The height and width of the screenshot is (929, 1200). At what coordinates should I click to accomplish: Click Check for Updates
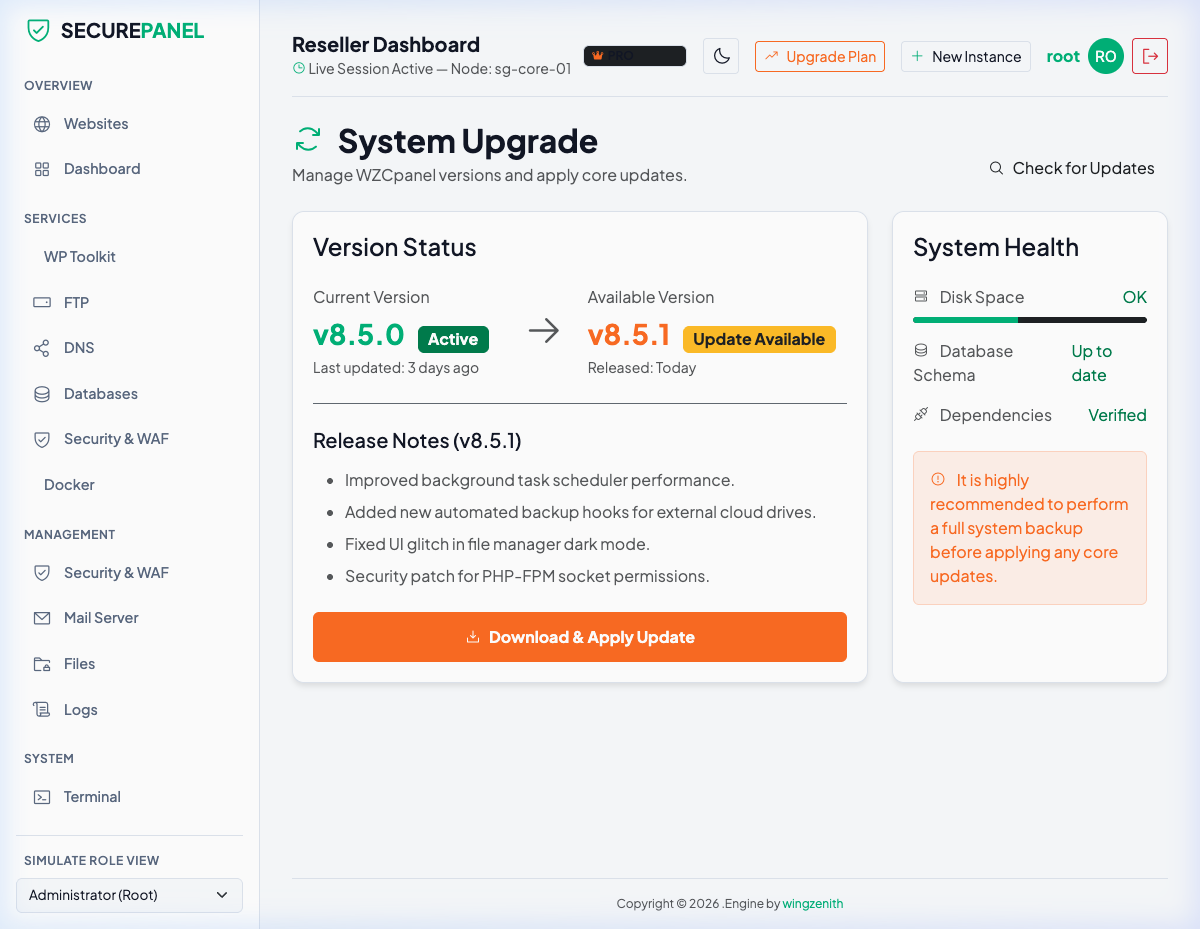click(1071, 168)
